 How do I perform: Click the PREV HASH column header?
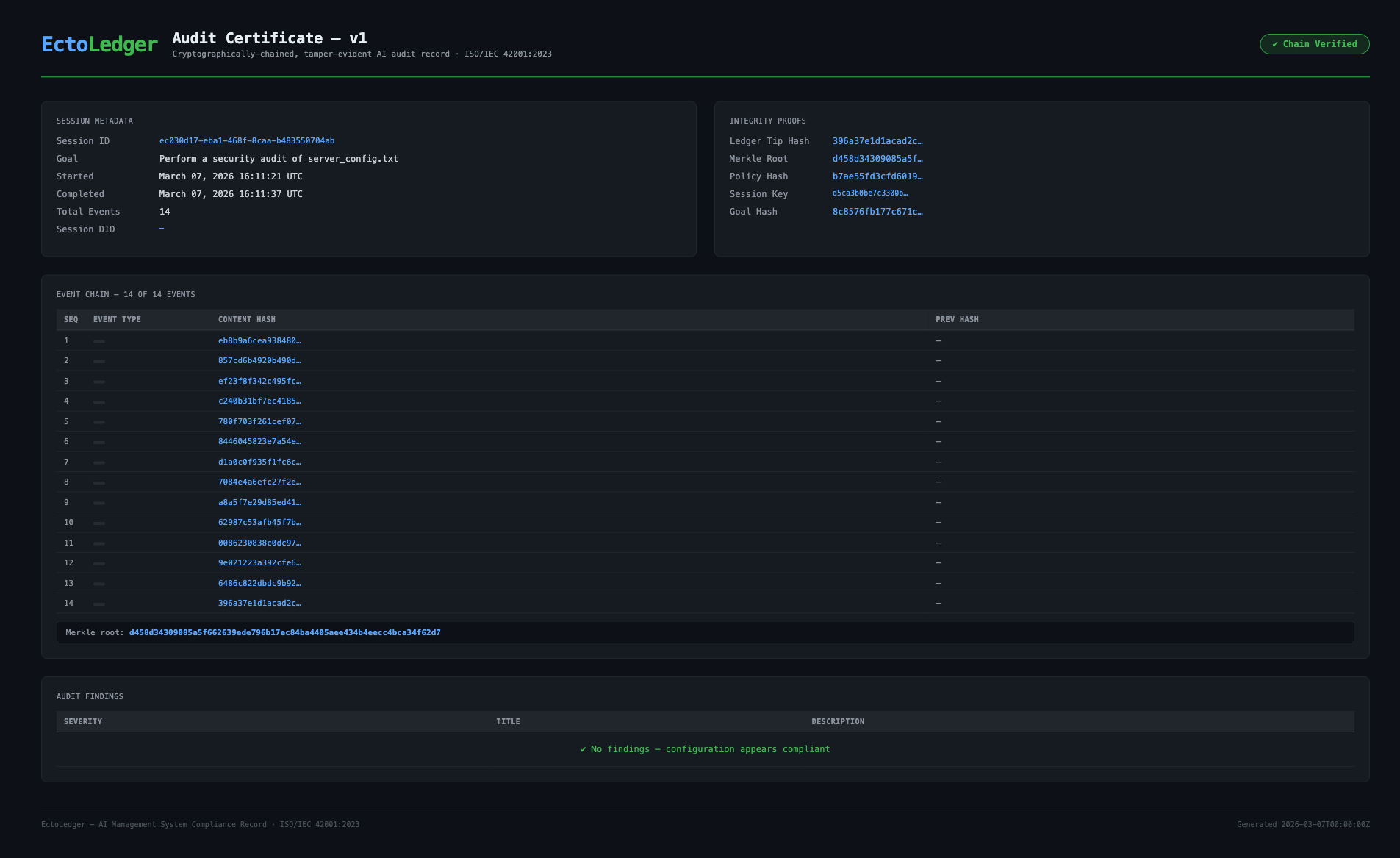click(958, 319)
